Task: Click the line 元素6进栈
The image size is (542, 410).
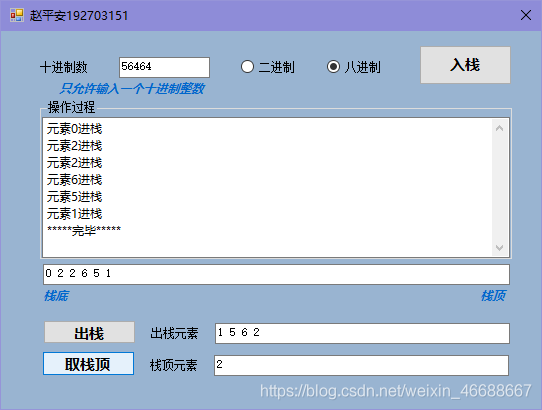Action: [x=75, y=180]
